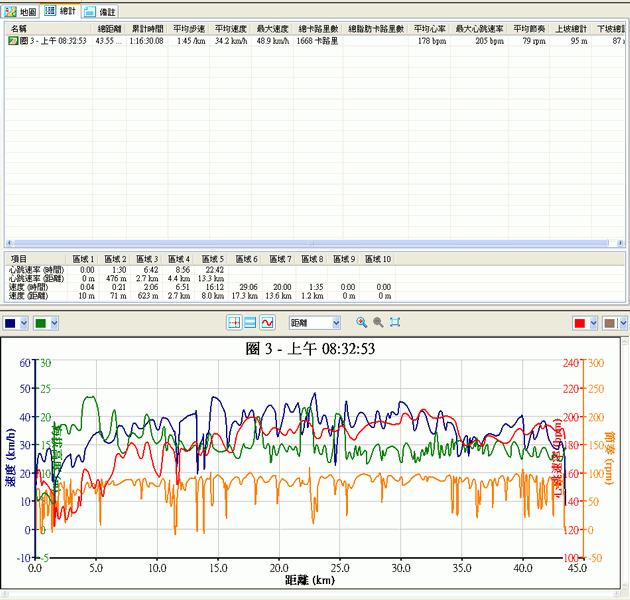The height and width of the screenshot is (600, 630).
Task: Zoom out on the chart with magnifier
Action: 378,323
